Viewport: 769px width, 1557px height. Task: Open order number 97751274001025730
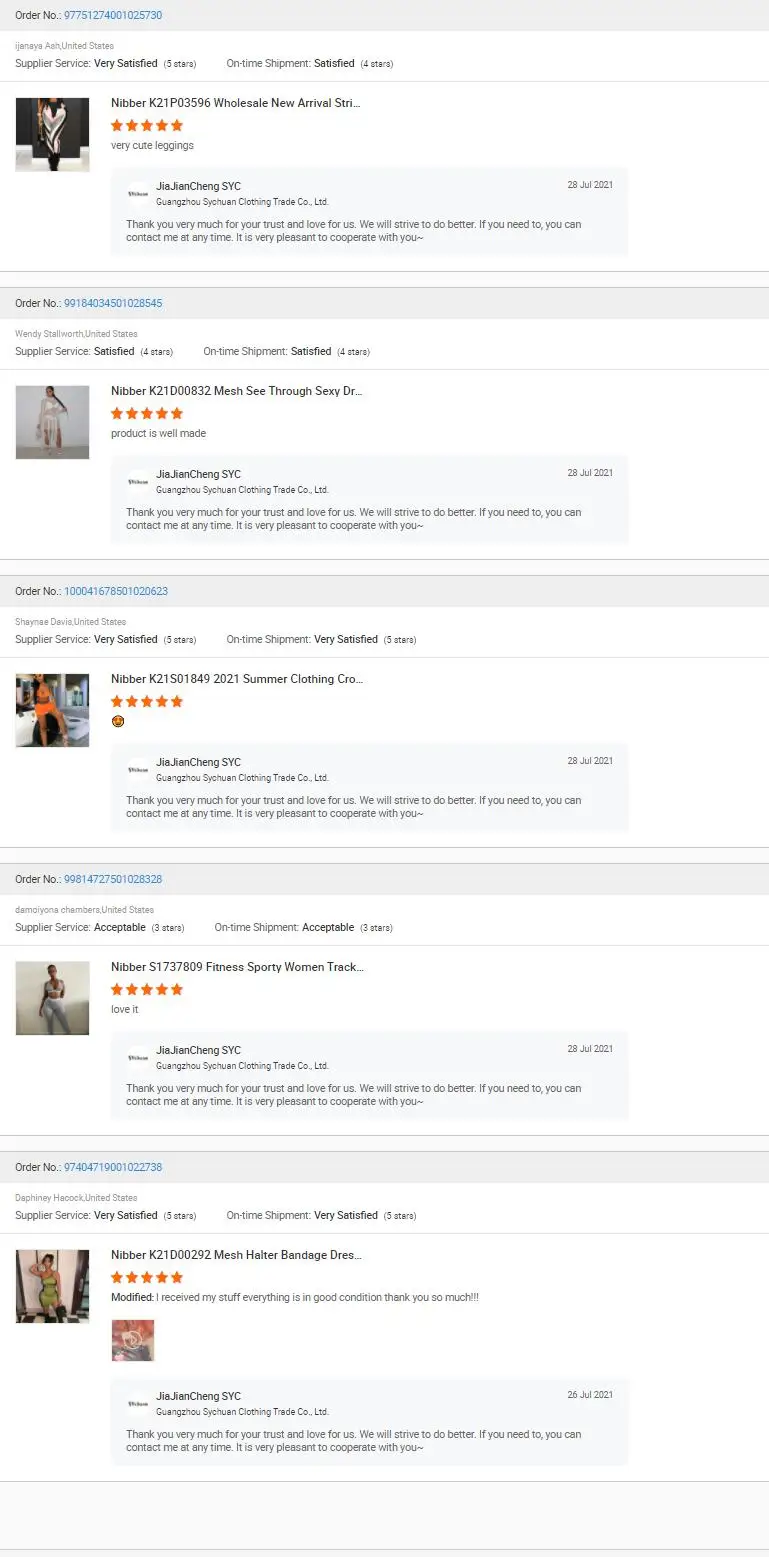113,15
